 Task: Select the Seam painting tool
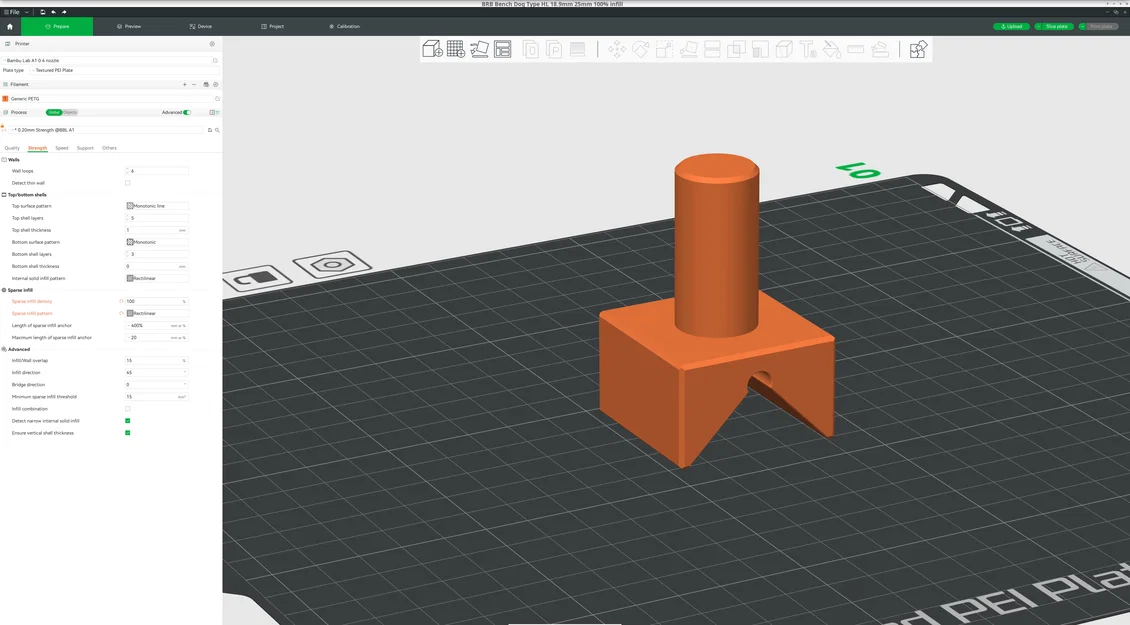(x=784, y=49)
